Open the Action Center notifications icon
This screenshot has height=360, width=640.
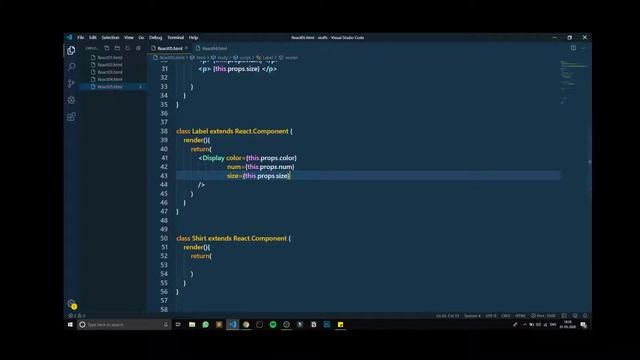pyautogui.click(x=584, y=325)
